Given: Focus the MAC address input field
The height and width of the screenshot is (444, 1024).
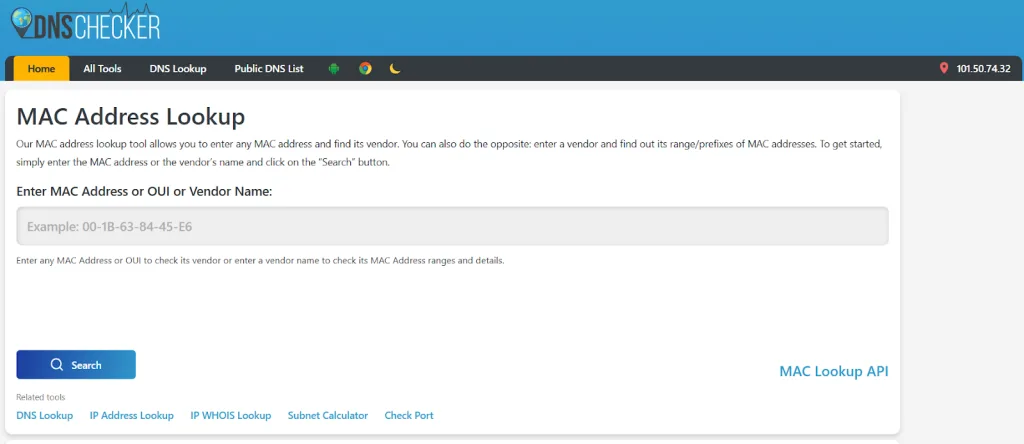Looking at the screenshot, I should pos(452,227).
